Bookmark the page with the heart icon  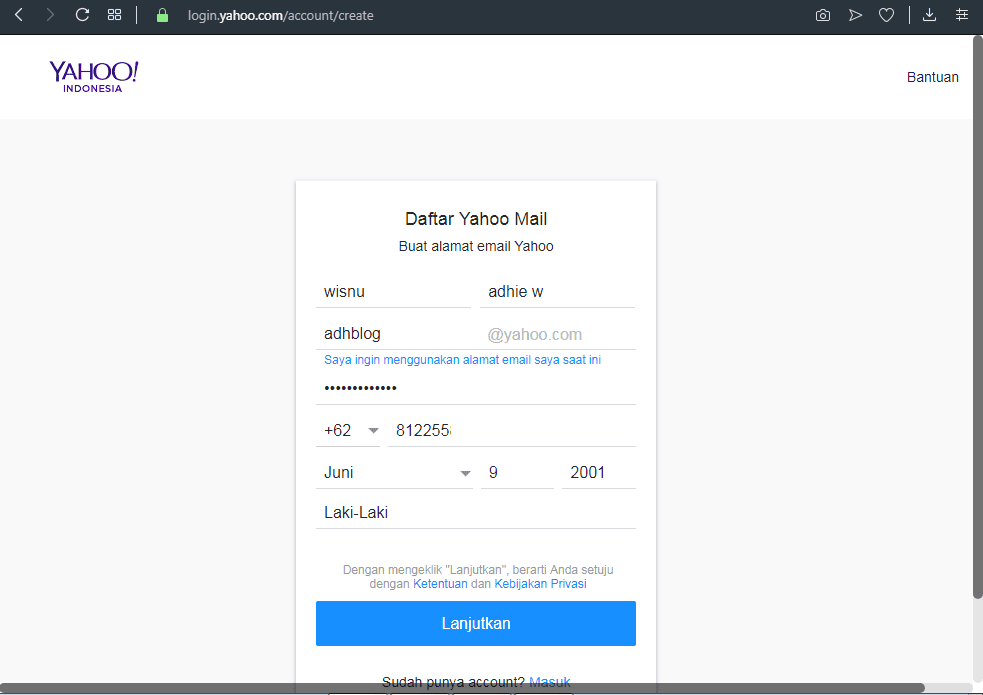pos(886,16)
